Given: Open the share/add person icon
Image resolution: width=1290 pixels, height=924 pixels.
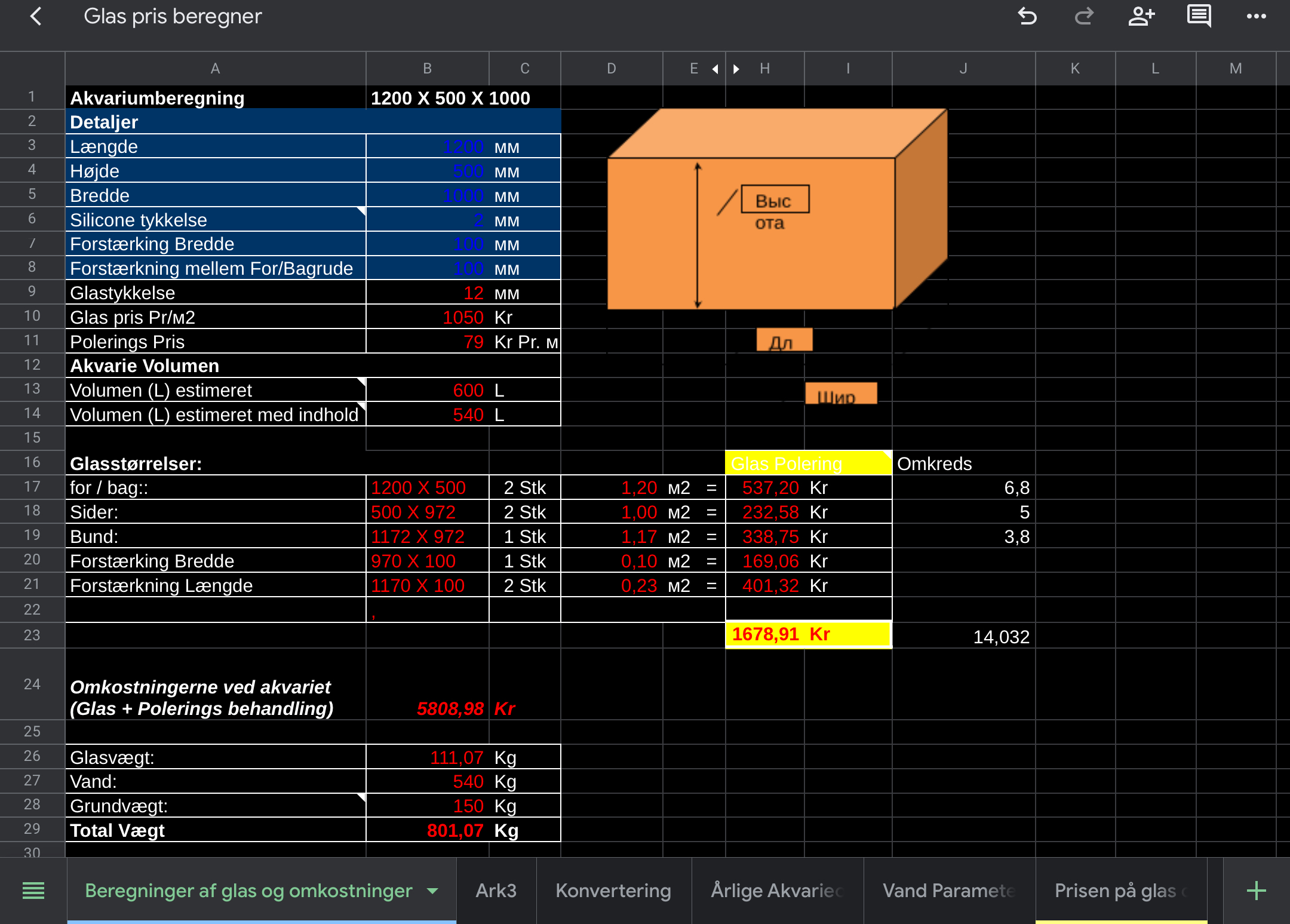Looking at the screenshot, I should 1141,16.
